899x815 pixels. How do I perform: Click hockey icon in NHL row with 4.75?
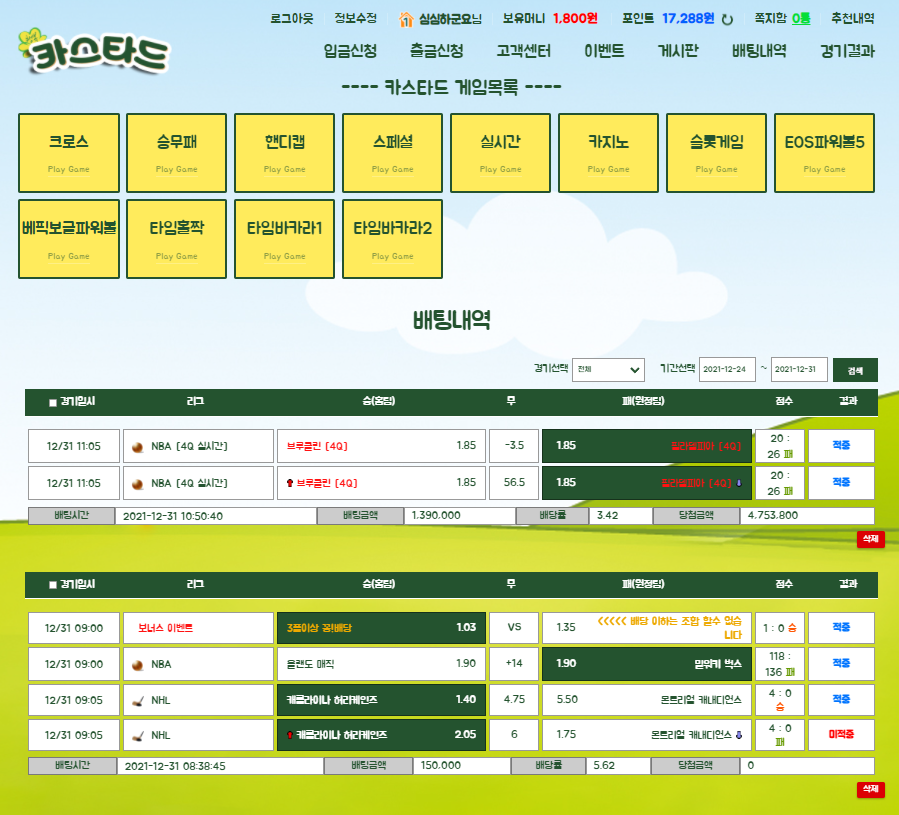point(138,700)
